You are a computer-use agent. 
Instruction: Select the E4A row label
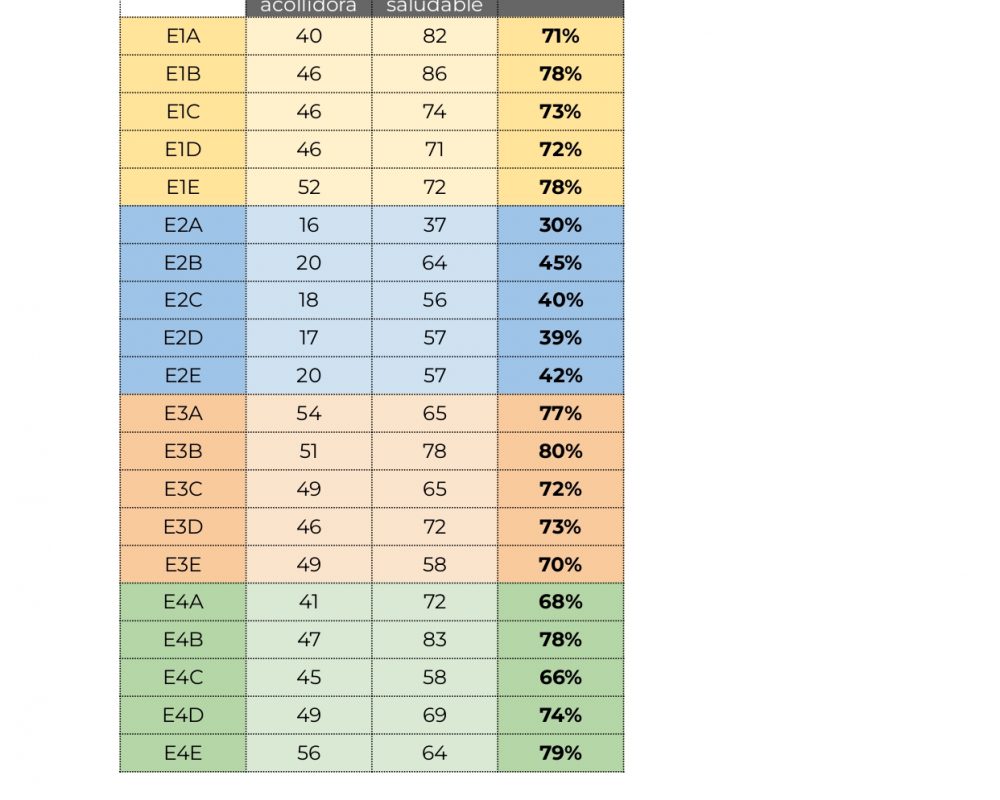coord(183,602)
